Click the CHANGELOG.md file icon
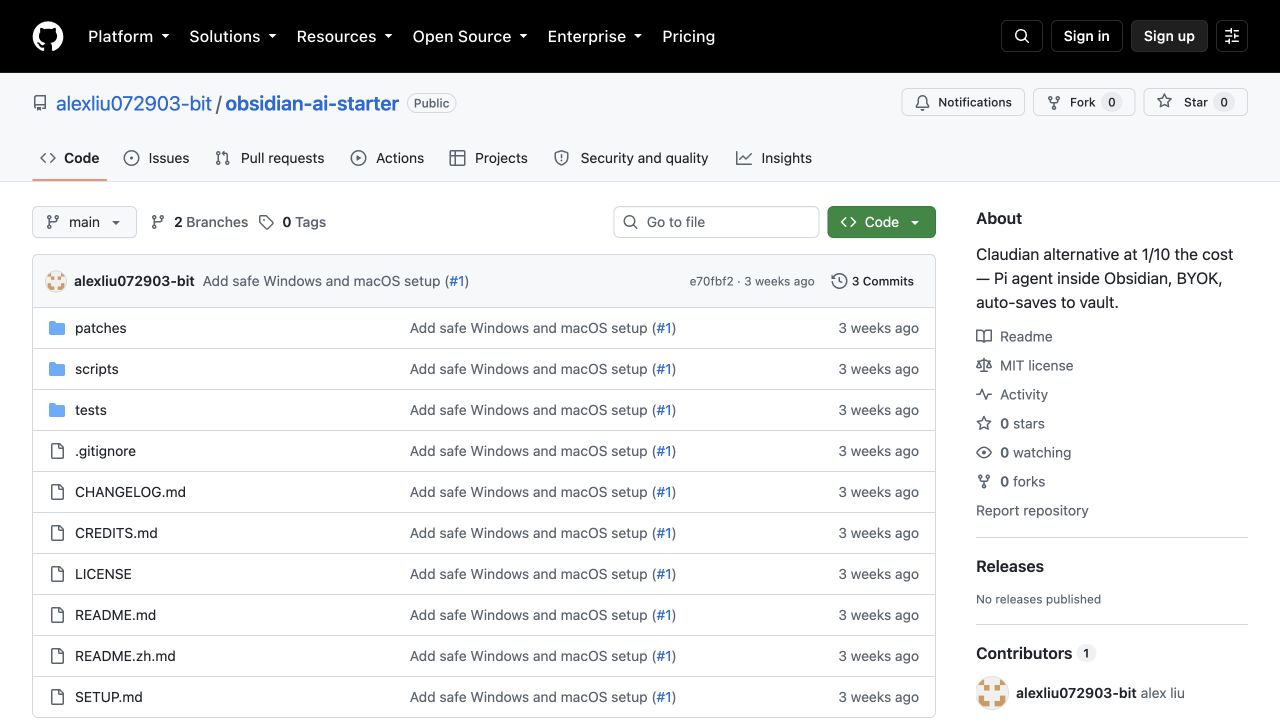This screenshot has width=1280, height=720. click(57, 492)
